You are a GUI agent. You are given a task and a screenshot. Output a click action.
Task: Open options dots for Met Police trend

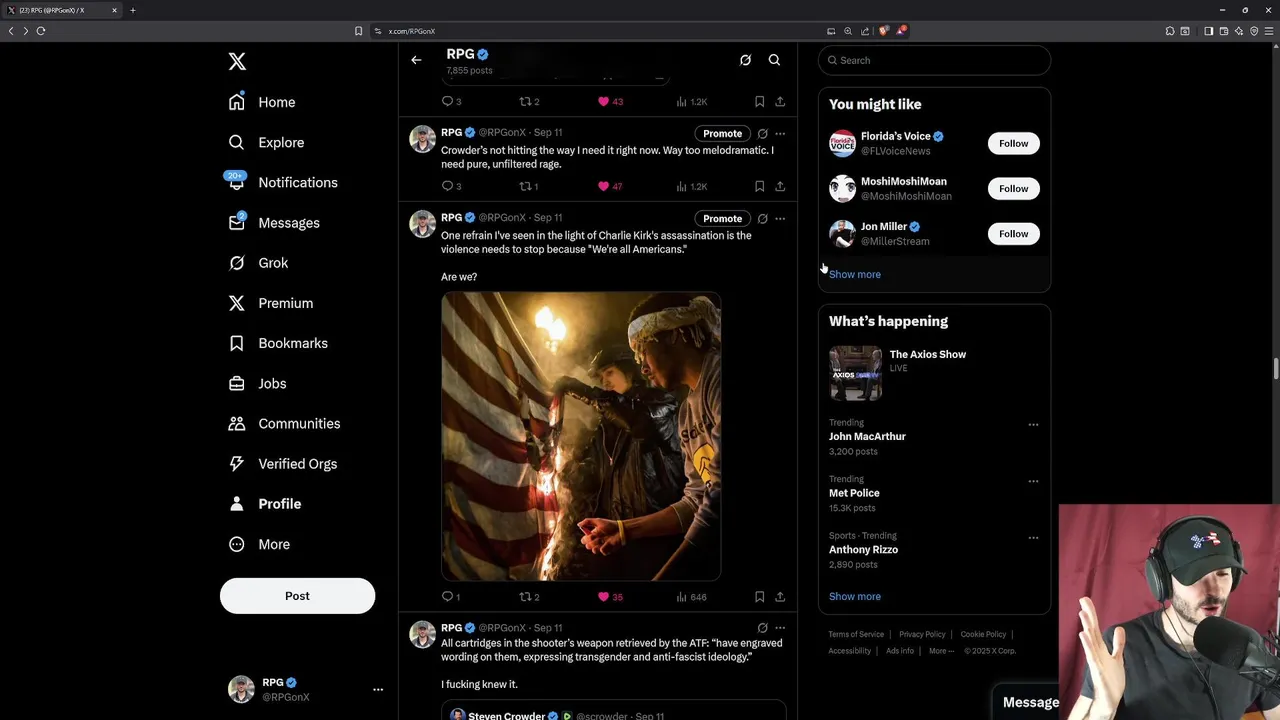click(x=1033, y=481)
